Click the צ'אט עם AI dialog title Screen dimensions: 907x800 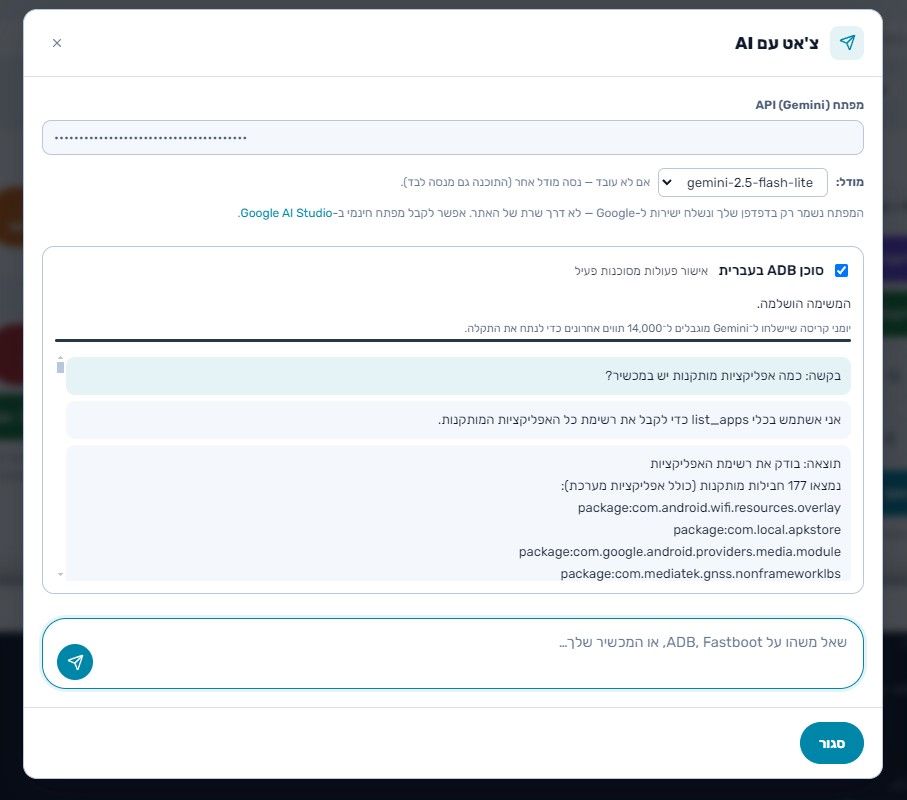click(777, 43)
